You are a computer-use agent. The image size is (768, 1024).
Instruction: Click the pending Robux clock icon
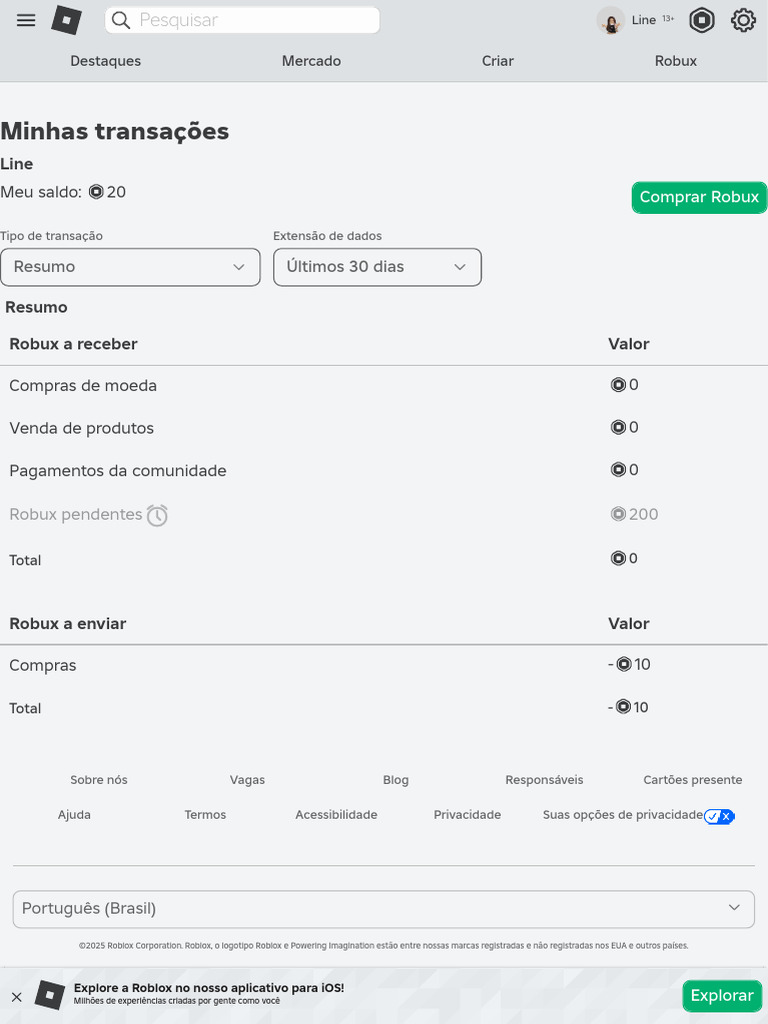coord(157,515)
